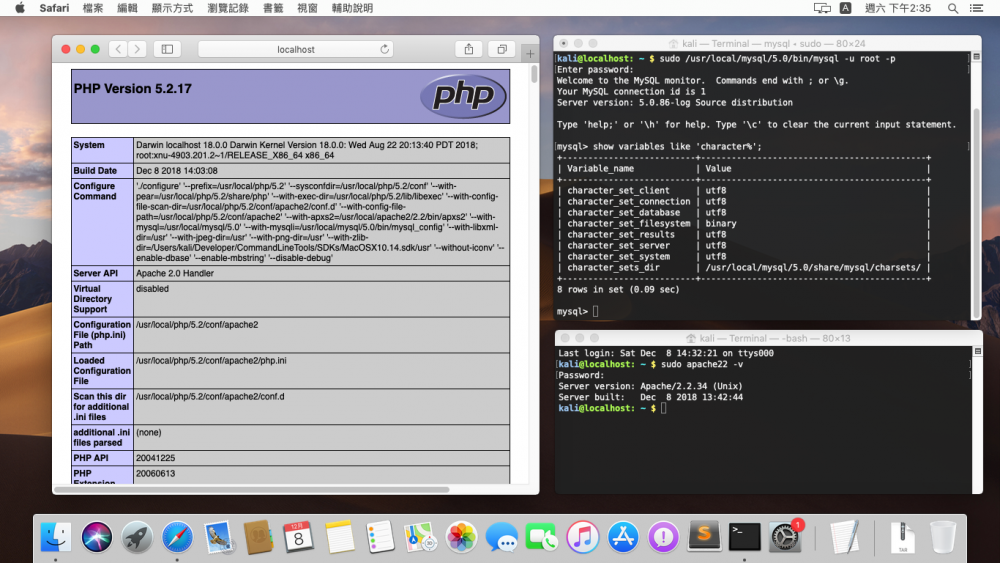Open the Apple menu
The height and width of the screenshot is (563, 1000).
pos(20,8)
